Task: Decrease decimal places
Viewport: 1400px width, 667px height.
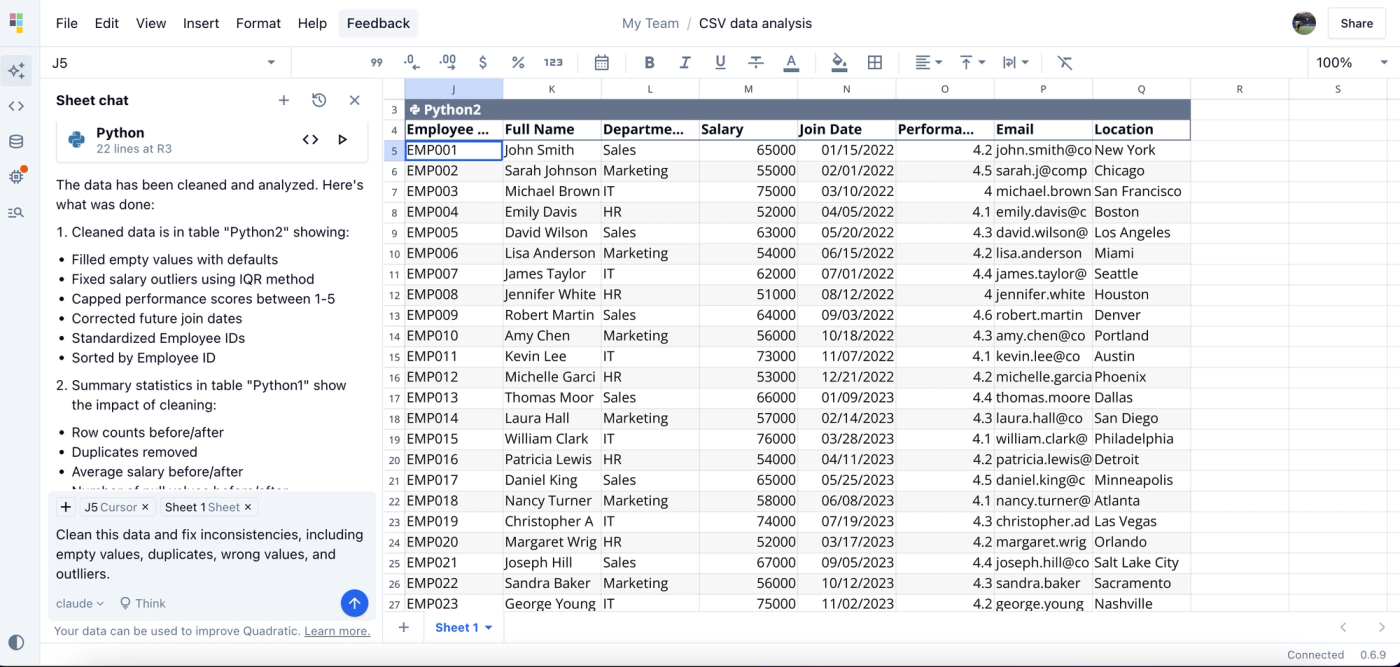Action: tap(411, 62)
